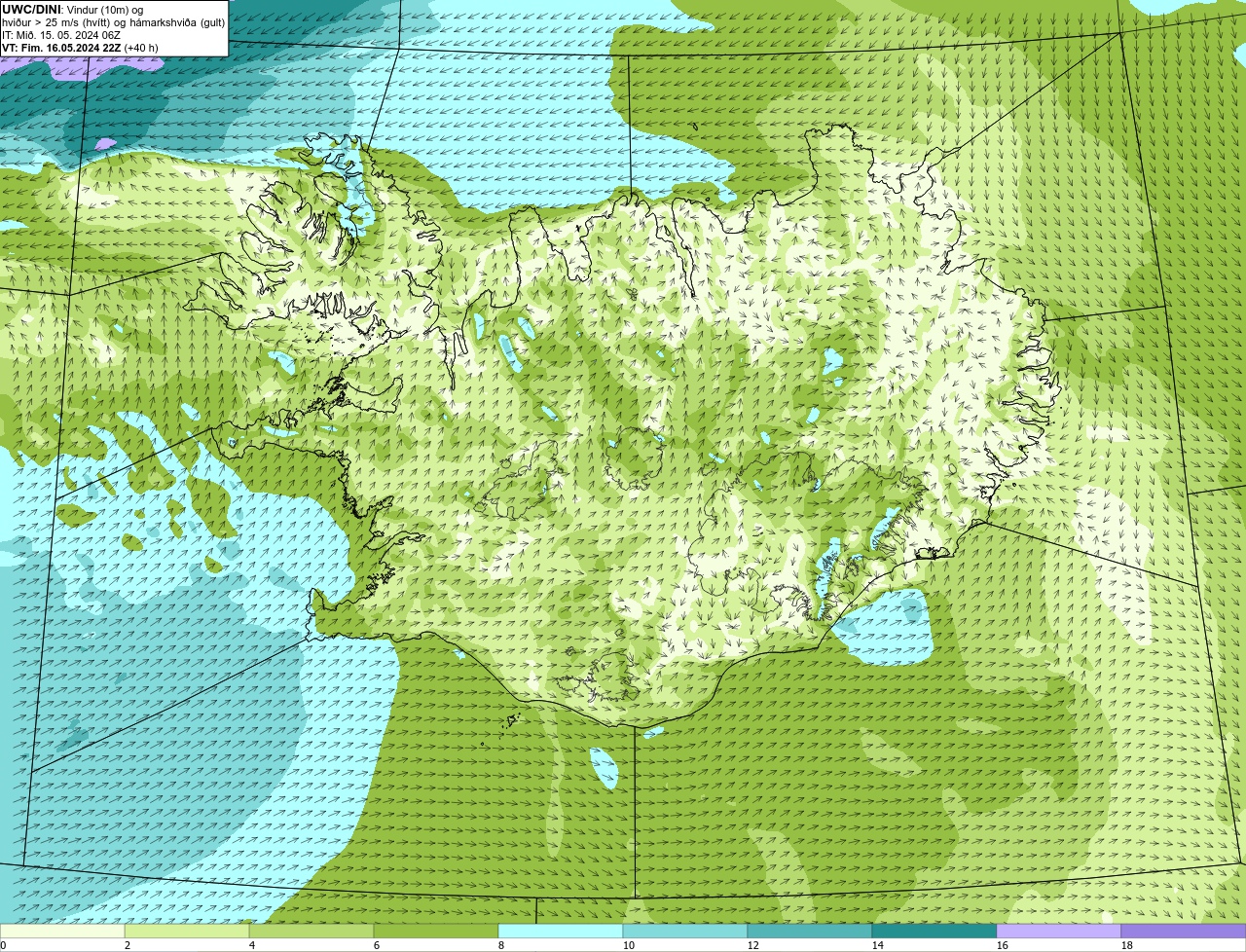Pick the darker green 6–8 m/s scale swatch
The height and width of the screenshot is (952, 1246).
pos(436,931)
